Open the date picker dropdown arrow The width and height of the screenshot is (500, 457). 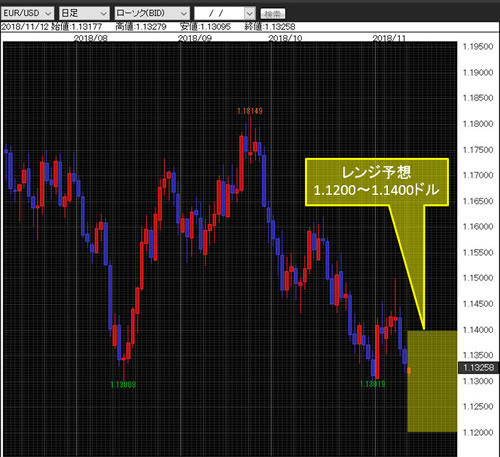250,13
